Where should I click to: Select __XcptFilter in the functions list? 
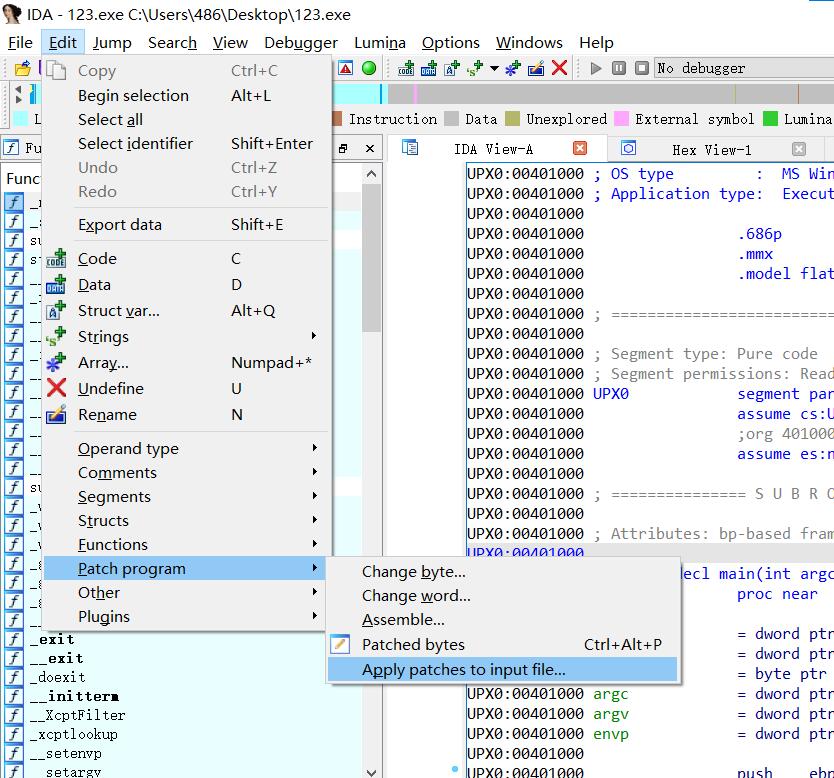point(76,715)
